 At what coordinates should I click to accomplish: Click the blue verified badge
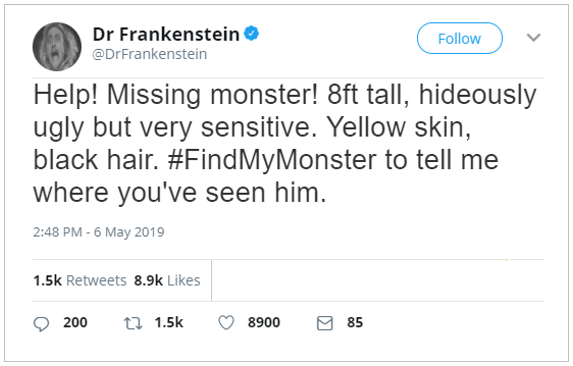251,34
